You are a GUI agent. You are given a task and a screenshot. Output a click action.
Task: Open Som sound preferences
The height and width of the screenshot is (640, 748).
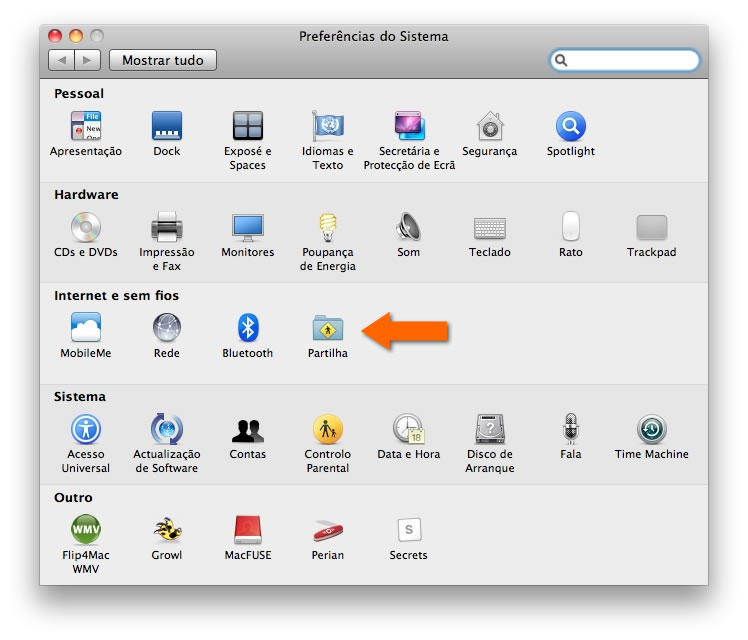[408, 227]
